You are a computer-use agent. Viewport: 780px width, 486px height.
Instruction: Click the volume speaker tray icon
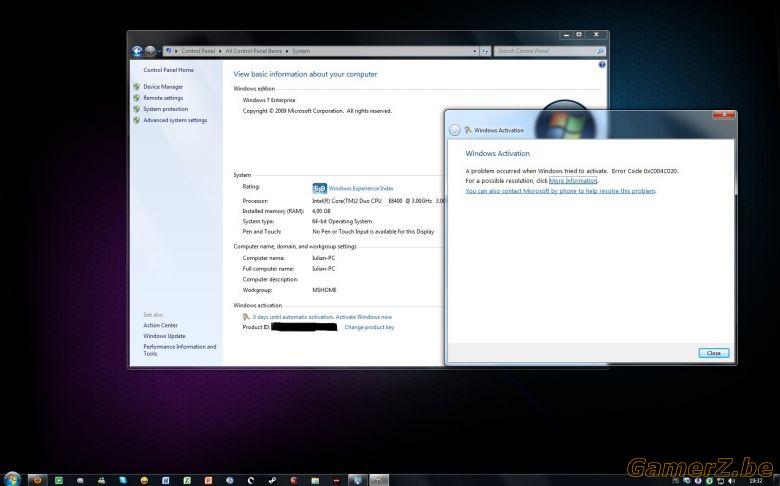pyautogui.click(x=731, y=481)
